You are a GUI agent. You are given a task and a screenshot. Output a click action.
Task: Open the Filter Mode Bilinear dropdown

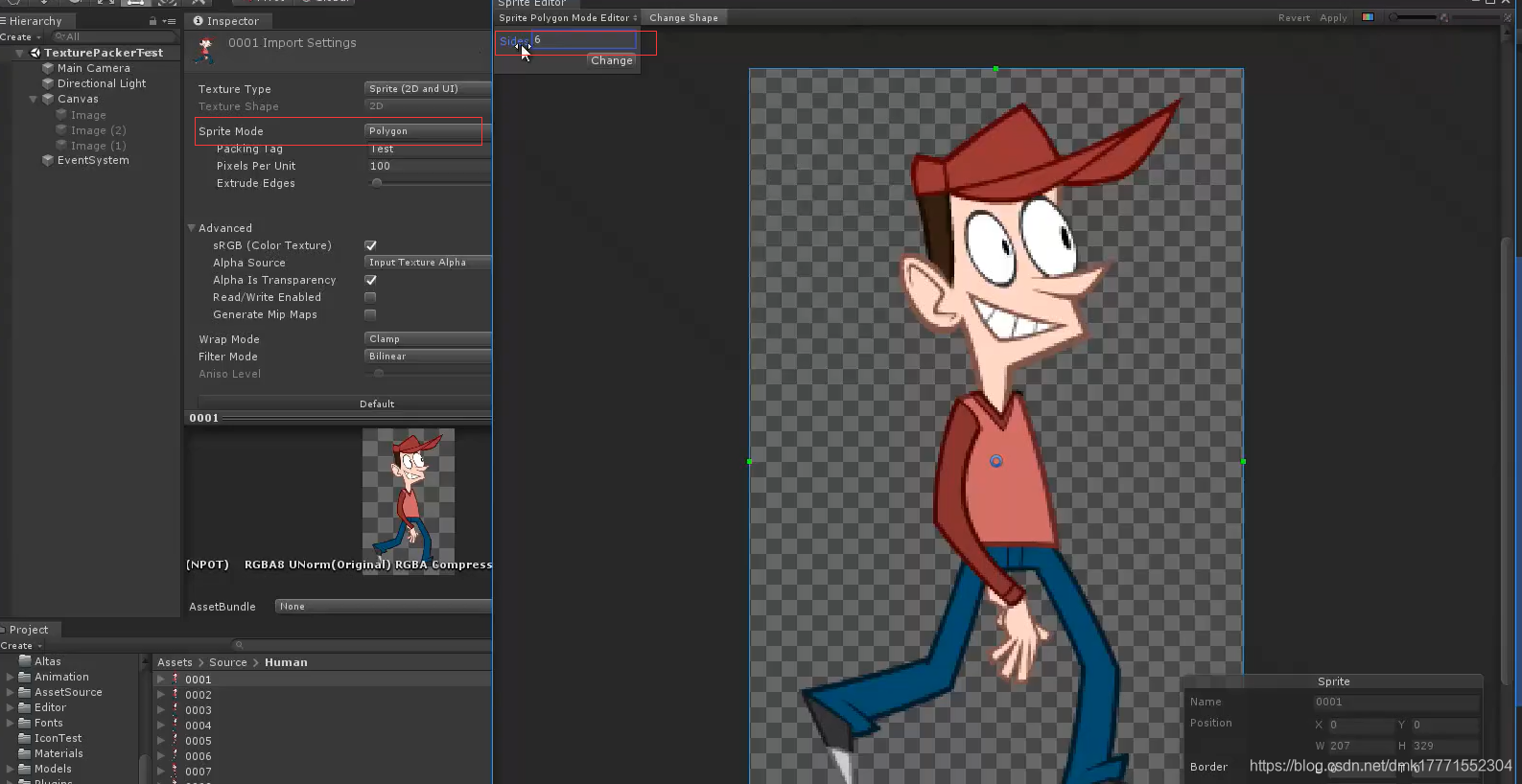428,356
